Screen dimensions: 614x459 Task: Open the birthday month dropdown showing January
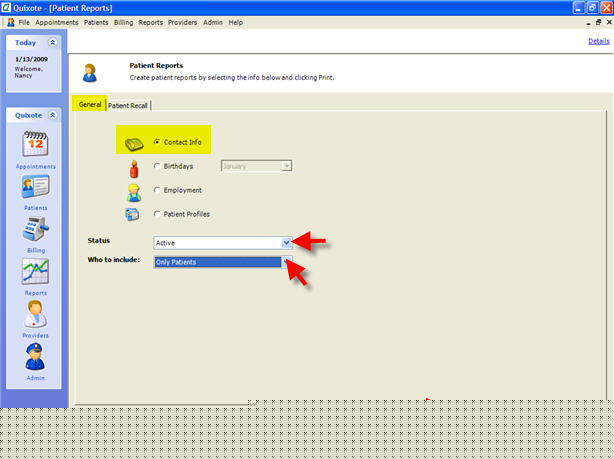256,166
